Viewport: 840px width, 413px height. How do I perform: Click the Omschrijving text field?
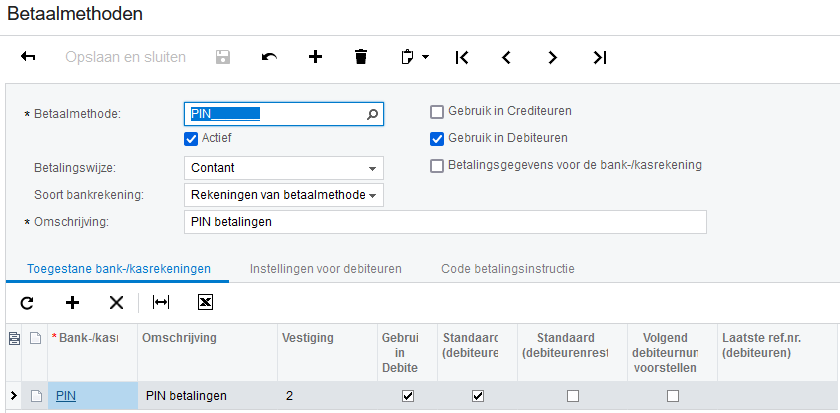445,221
